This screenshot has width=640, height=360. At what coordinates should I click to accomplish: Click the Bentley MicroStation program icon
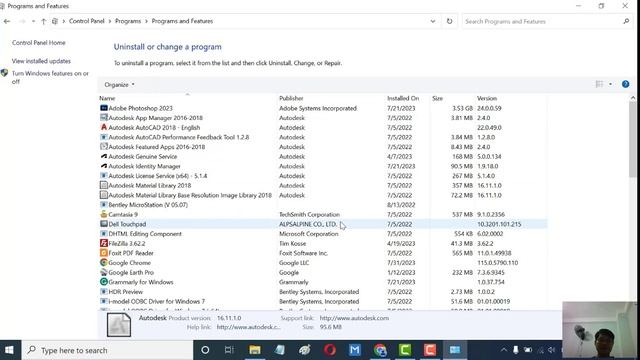(104, 205)
